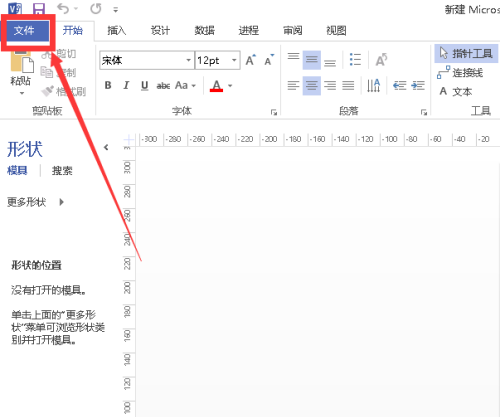Open the 宋体 font name dropdown
This screenshot has height=417, width=500.
(x=189, y=60)
